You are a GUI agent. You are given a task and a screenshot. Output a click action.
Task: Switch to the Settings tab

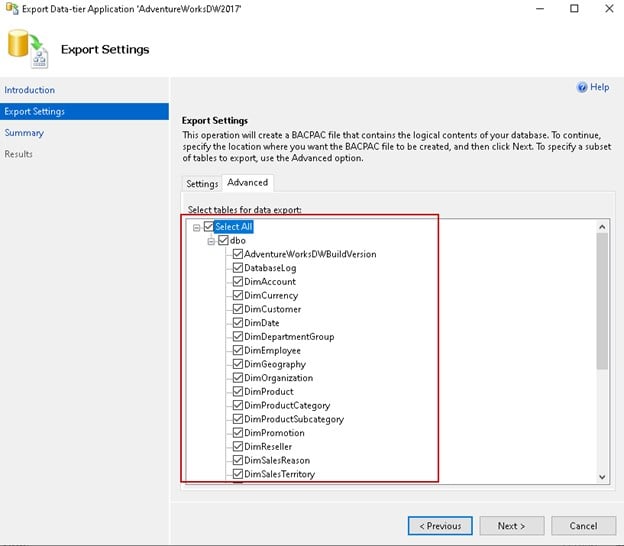[202, 184]
